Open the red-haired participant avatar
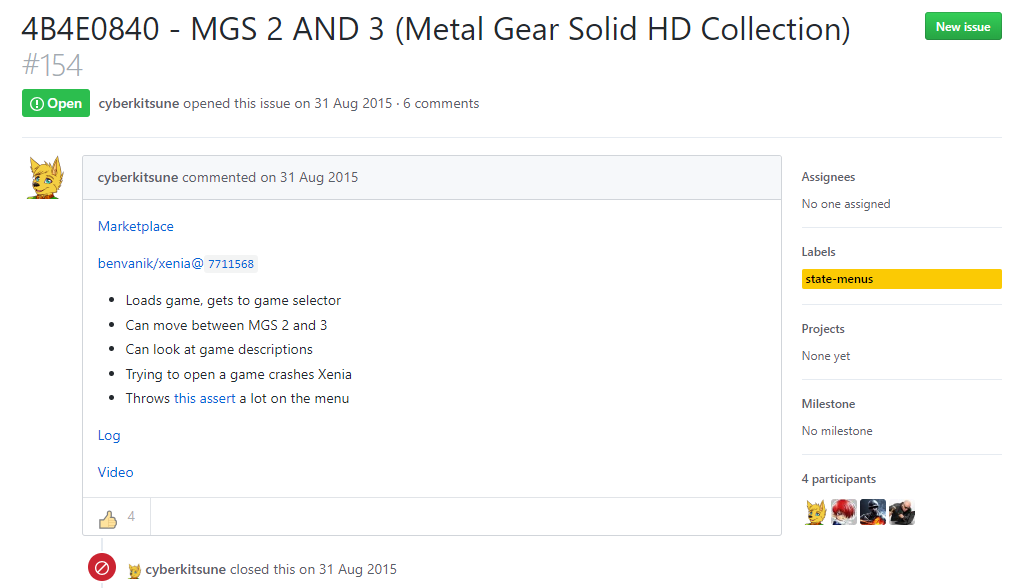Viewport: 1033px width, 588px height. pyautogui.click(x=844, y=513)
